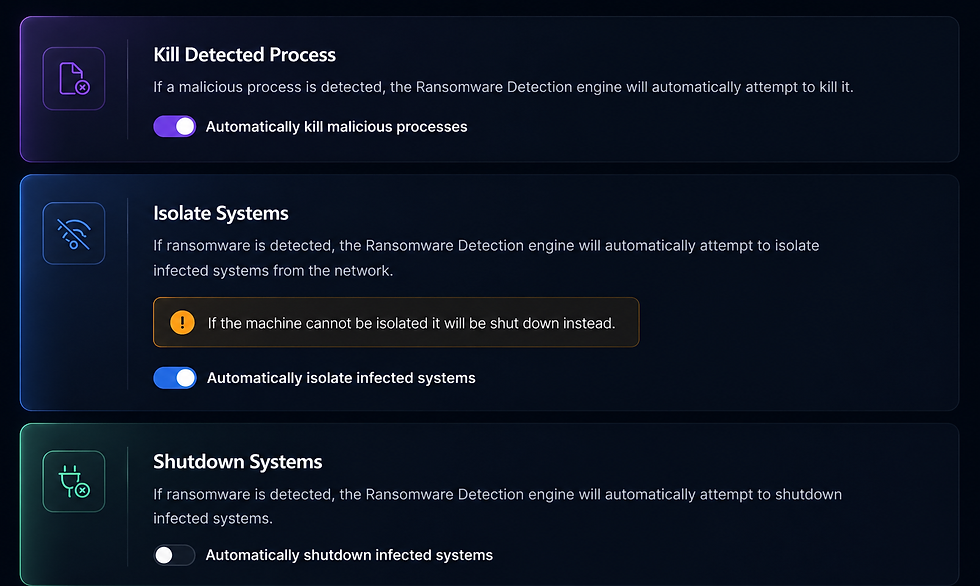This screenshot has height=586, width=980.
Task: Select the purple Kill Detected Process card
Action: (x=489, y=89)
